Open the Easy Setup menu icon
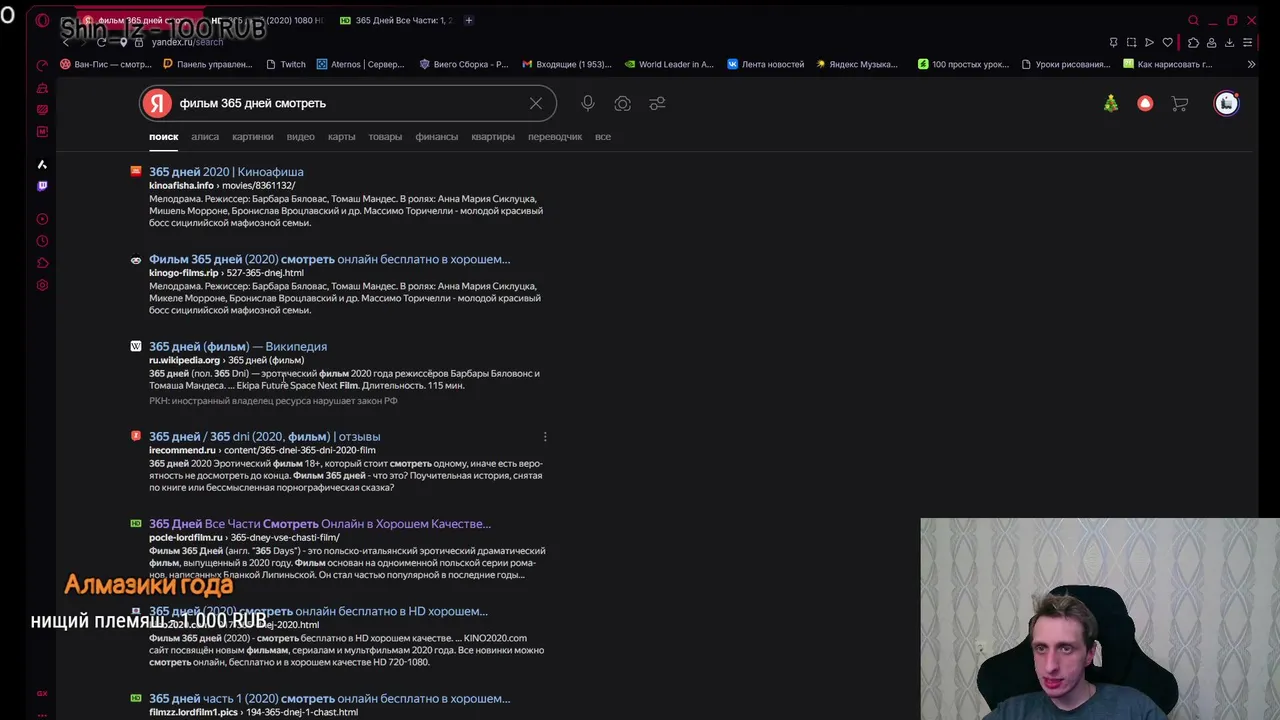Viewport: 1280px width, 720px height. click(1247, 42)
